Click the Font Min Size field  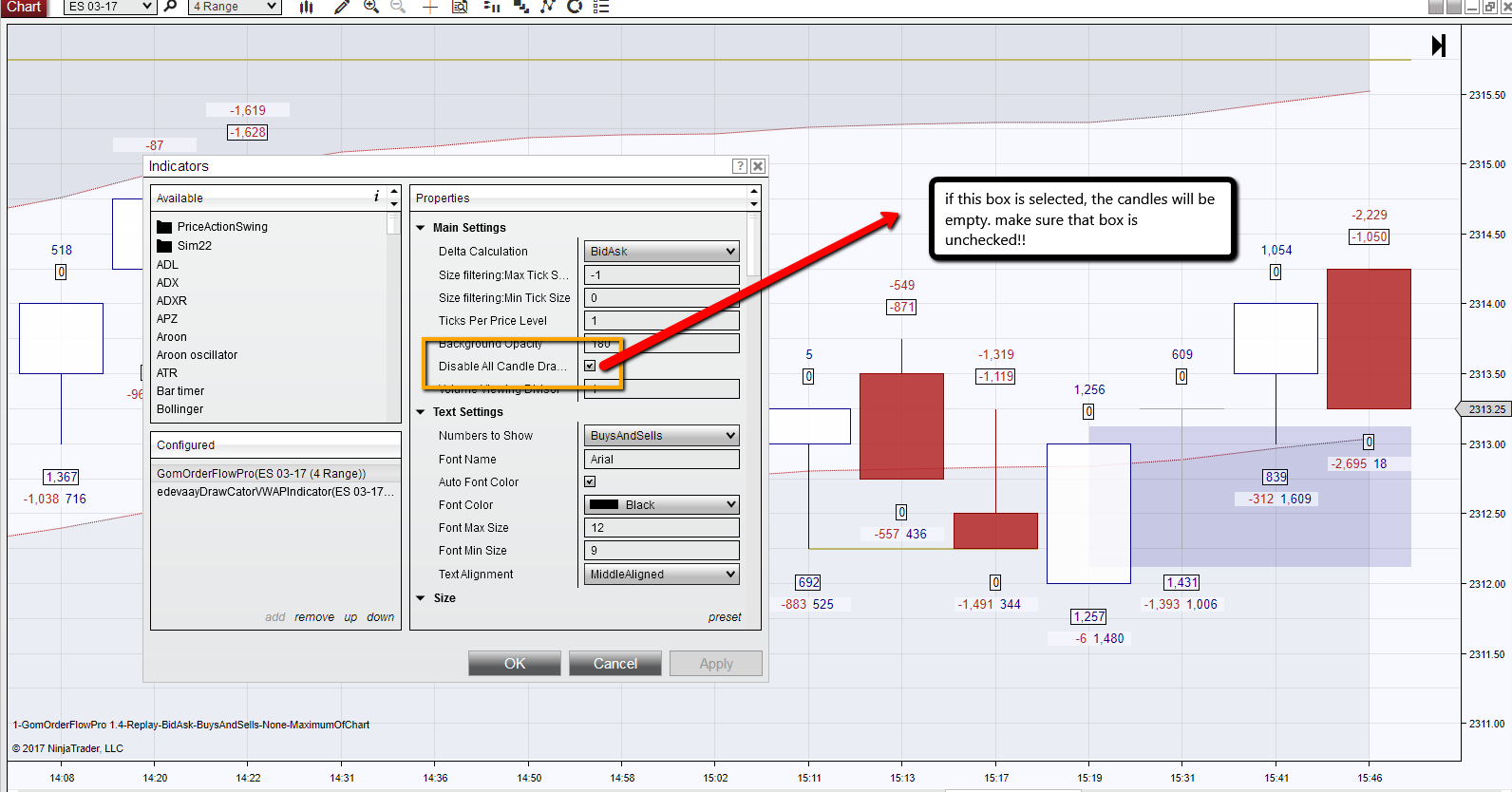(661, 551)
